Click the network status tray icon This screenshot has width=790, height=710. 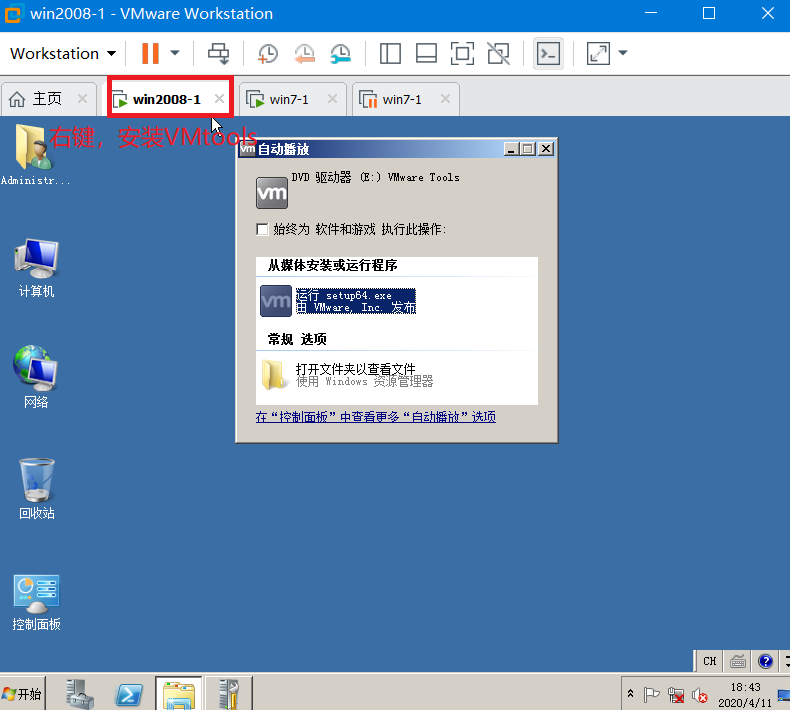coord(676,695)
